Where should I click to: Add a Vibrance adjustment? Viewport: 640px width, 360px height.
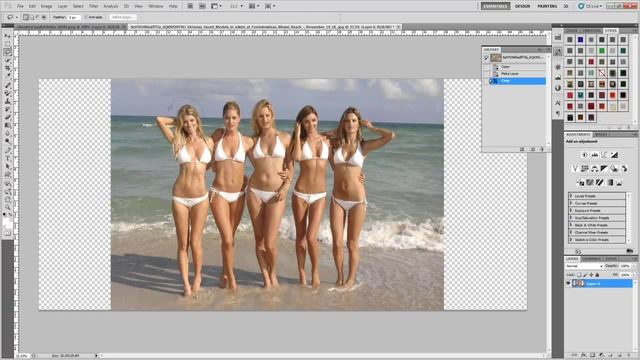click(575, 169)
